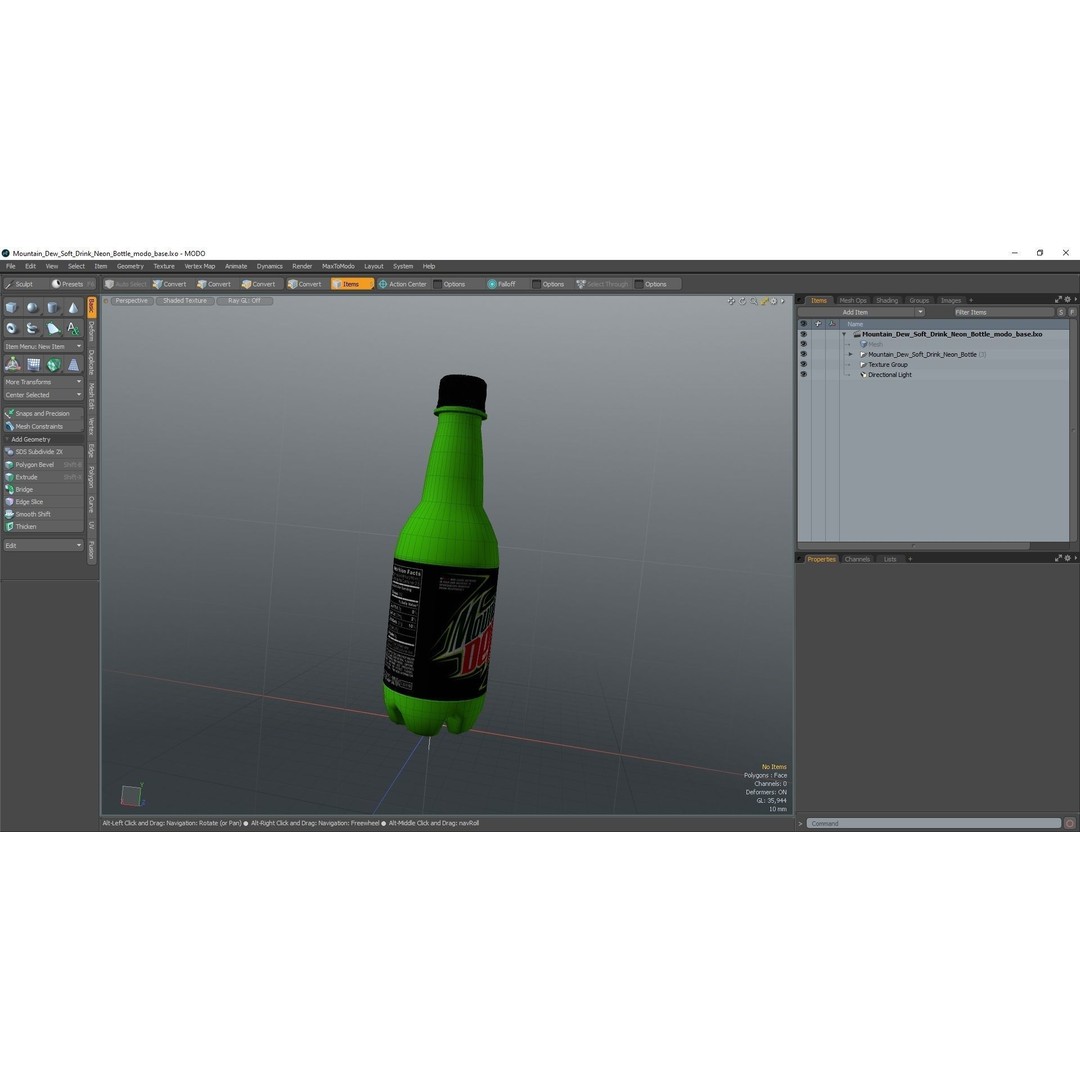
Task: Select the Text tool icon
Action: point(73,329)
